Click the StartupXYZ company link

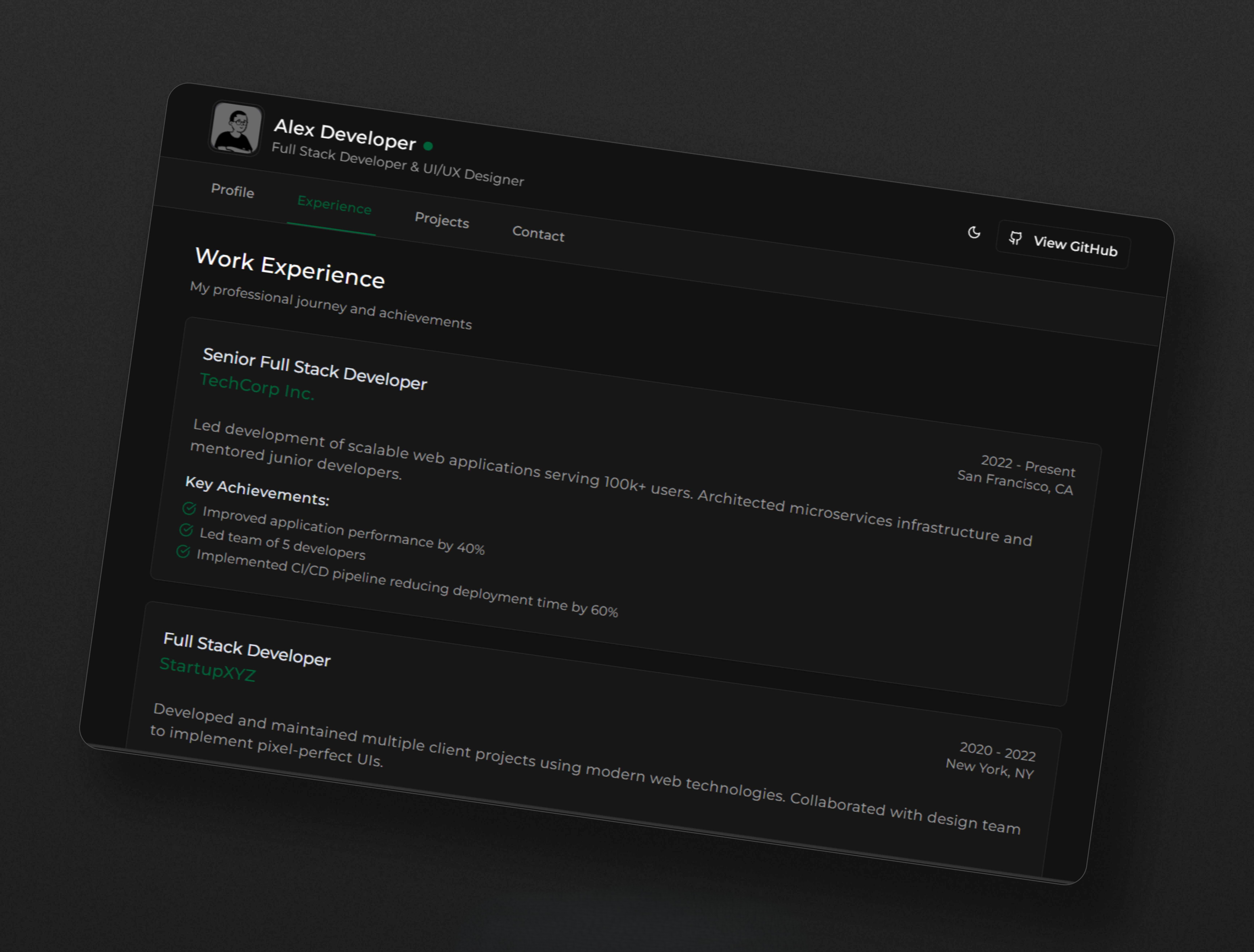pos(208,669)
